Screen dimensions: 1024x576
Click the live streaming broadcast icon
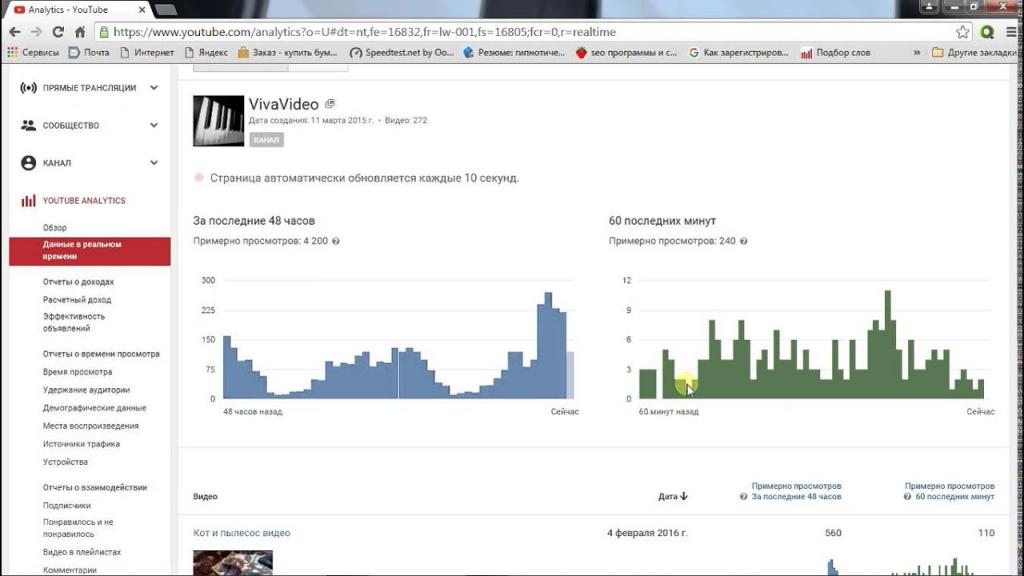[x=28, y=88]
